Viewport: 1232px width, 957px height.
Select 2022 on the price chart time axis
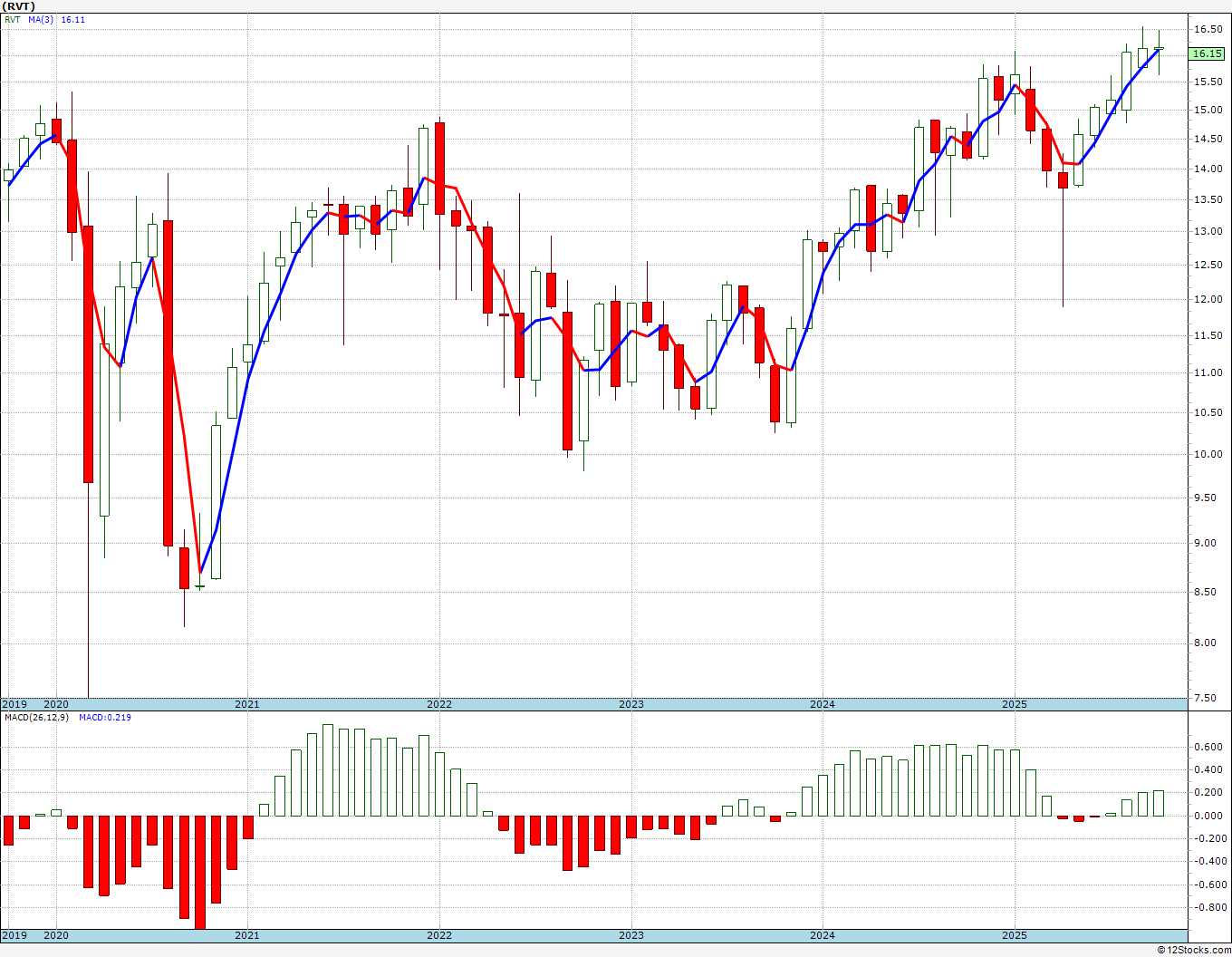(x=439, y=704)
